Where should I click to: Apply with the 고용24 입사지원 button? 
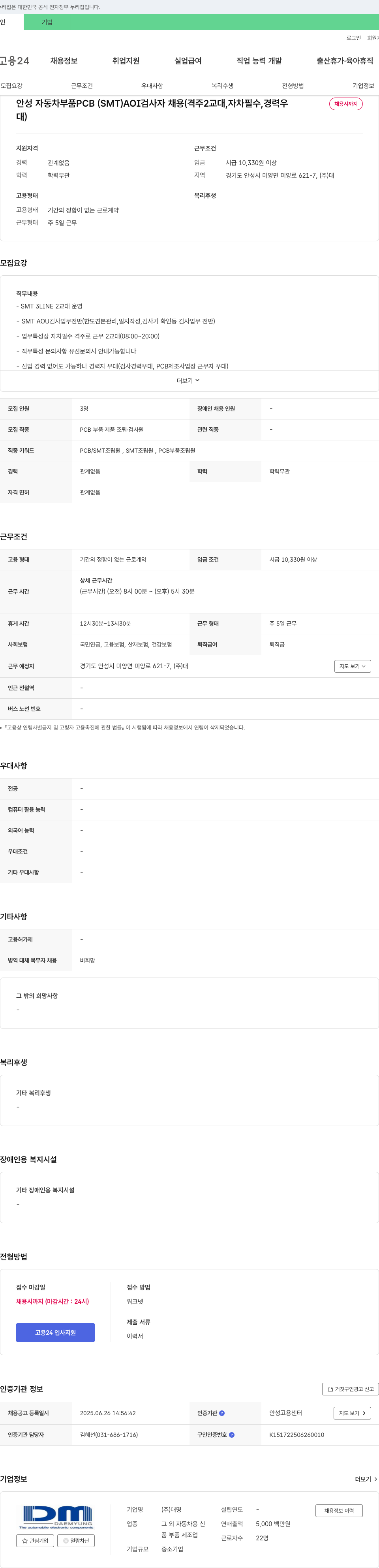(x=55, y=1333)
